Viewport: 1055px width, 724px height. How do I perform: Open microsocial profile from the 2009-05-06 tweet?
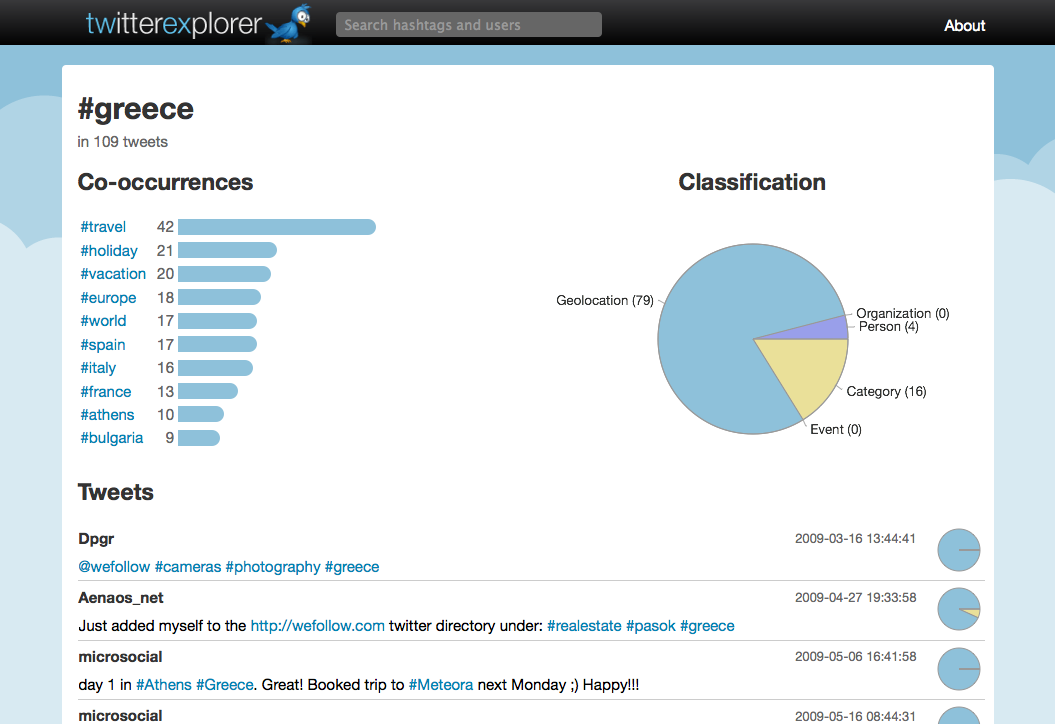click(x=120, y=657)
